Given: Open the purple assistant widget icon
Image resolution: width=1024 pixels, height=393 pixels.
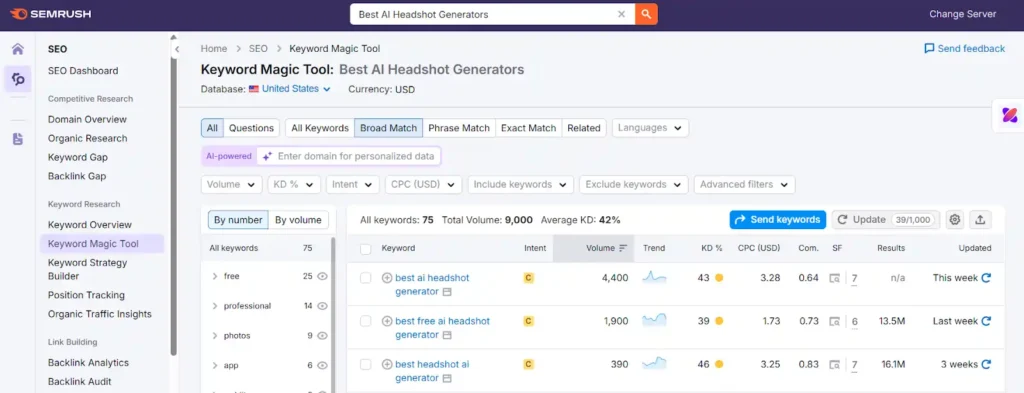Looking at the screenshot, I should [x=1009, y=116].
